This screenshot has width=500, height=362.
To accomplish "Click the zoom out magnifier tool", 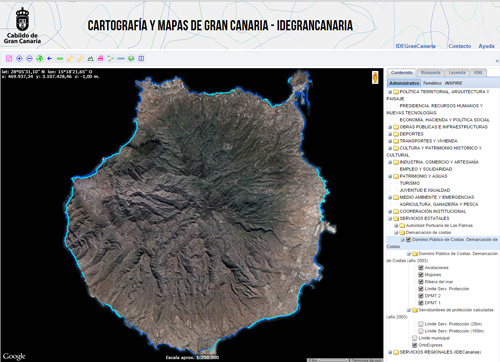I will point(29,59).
